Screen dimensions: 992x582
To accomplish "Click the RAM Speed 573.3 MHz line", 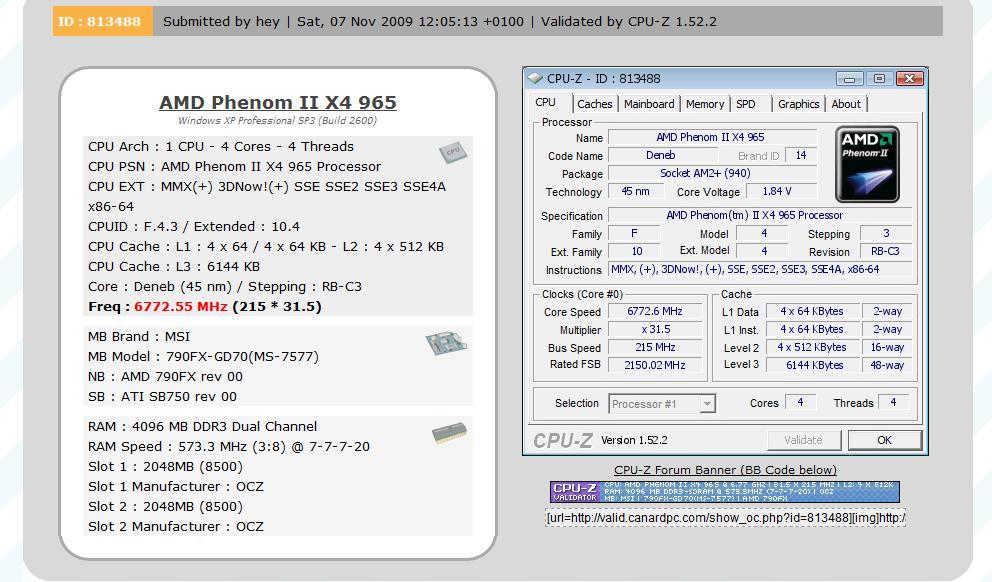I will (228, 447).
